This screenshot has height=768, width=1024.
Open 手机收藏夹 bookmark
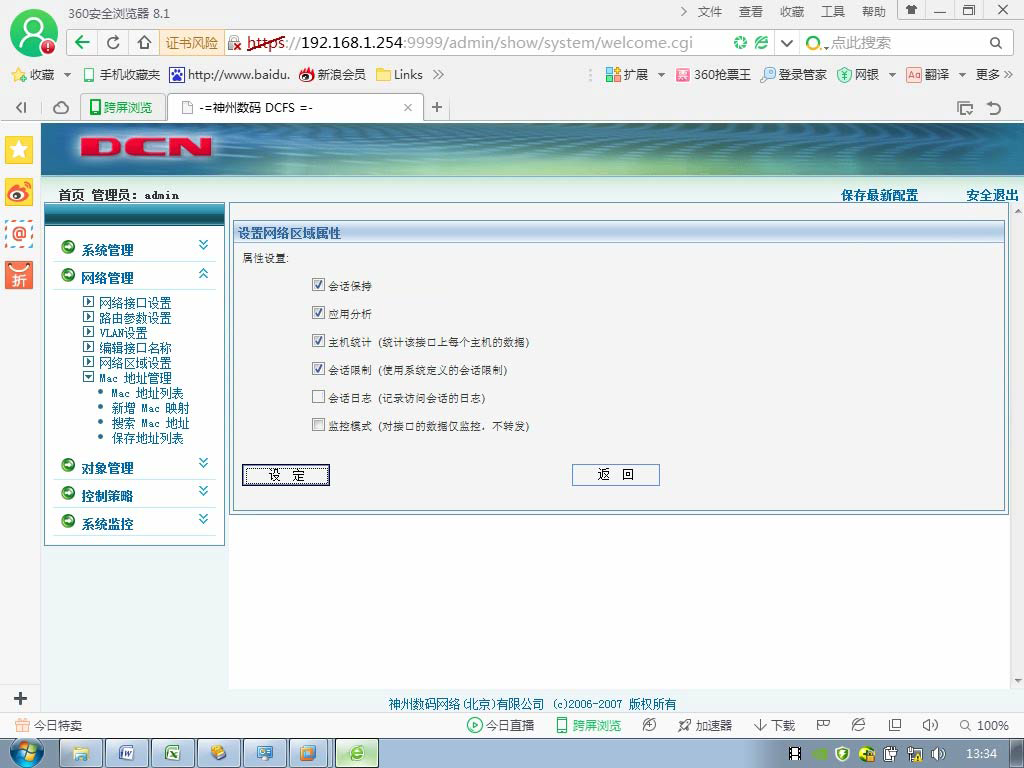122,74
